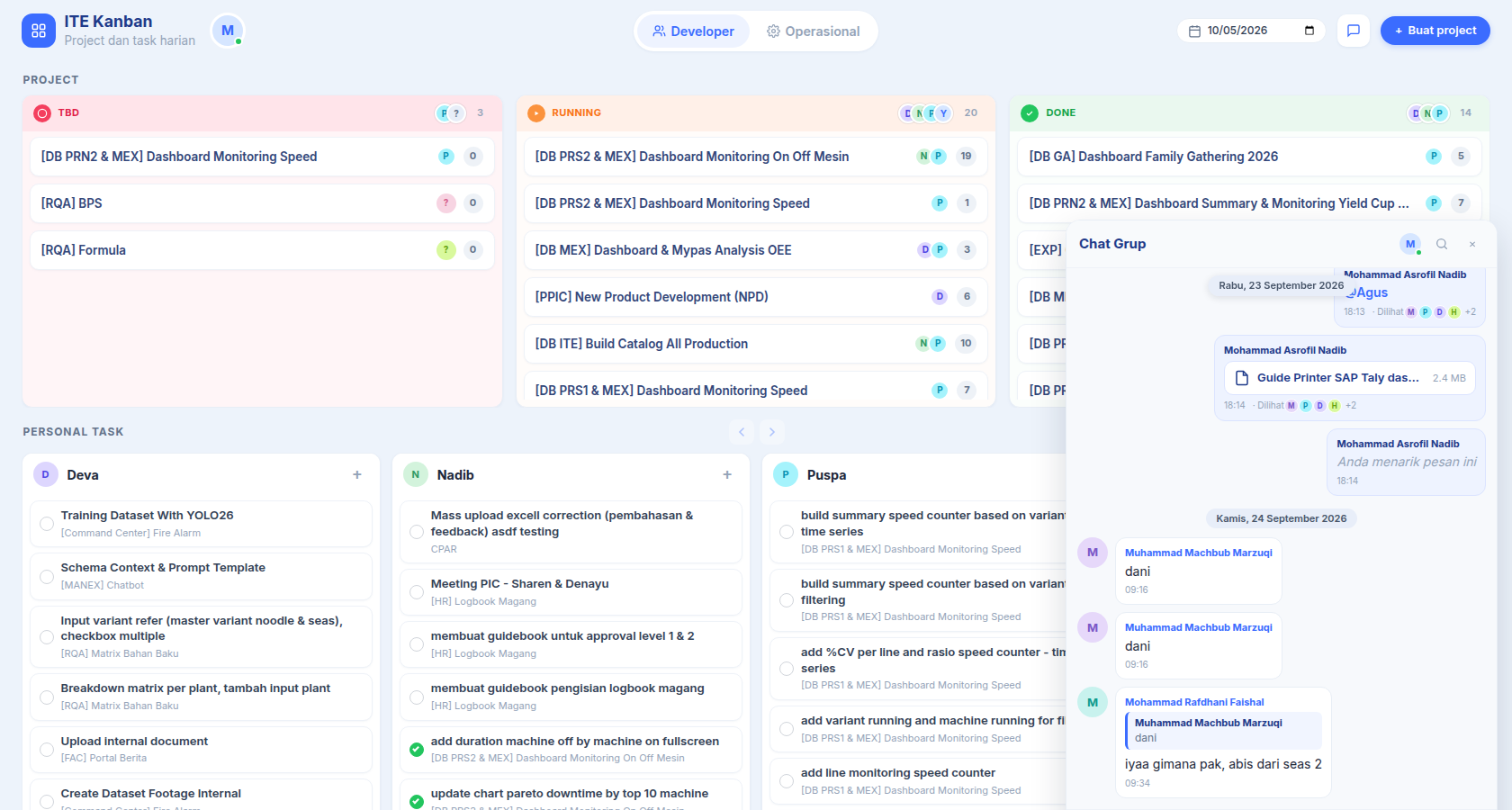
Task: Mark add line monitoring speed counter done
Action: 787,781
